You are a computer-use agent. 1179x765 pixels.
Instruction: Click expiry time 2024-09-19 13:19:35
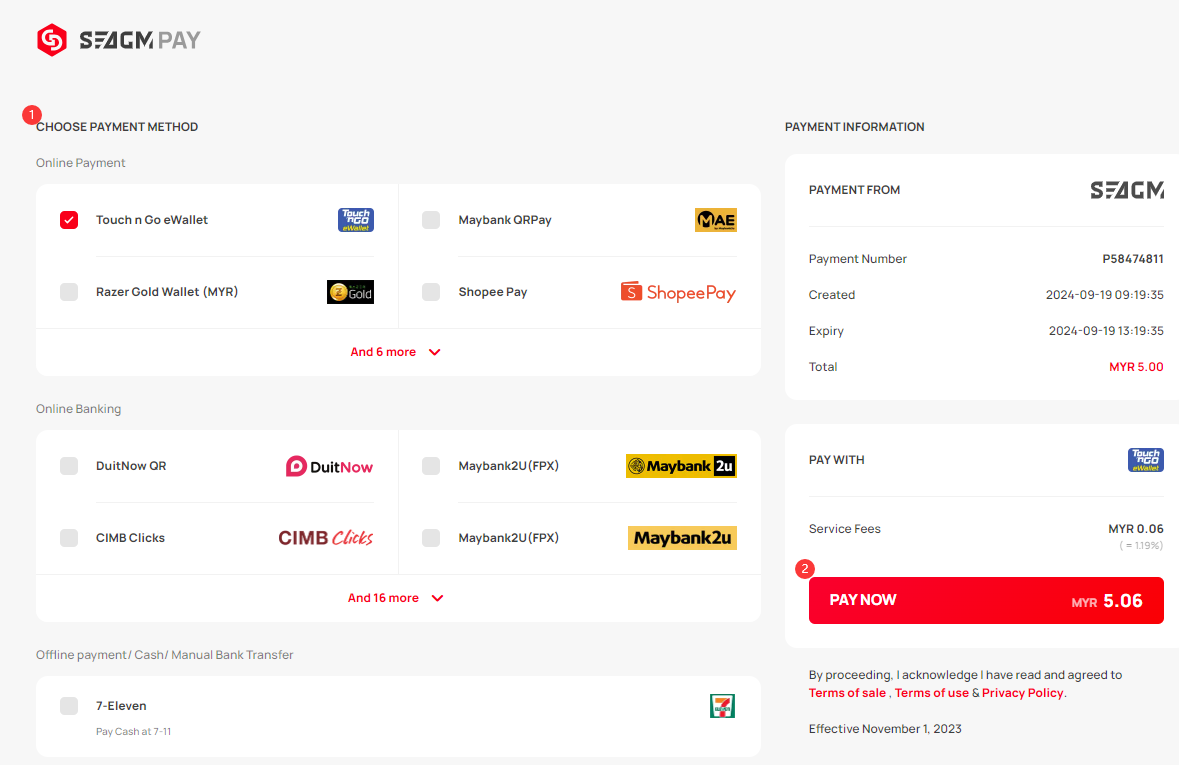[1106, 331]
